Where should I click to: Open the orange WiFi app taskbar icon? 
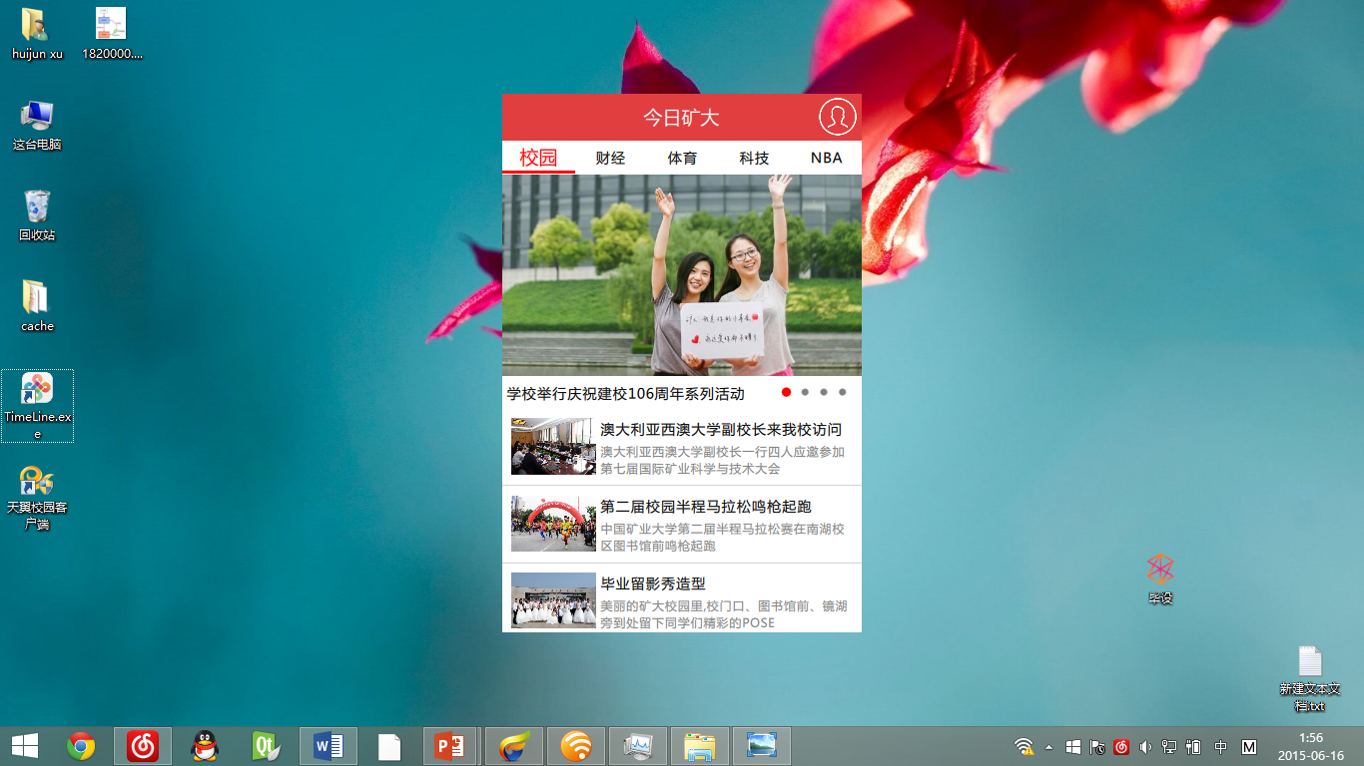tap(576, 746)
